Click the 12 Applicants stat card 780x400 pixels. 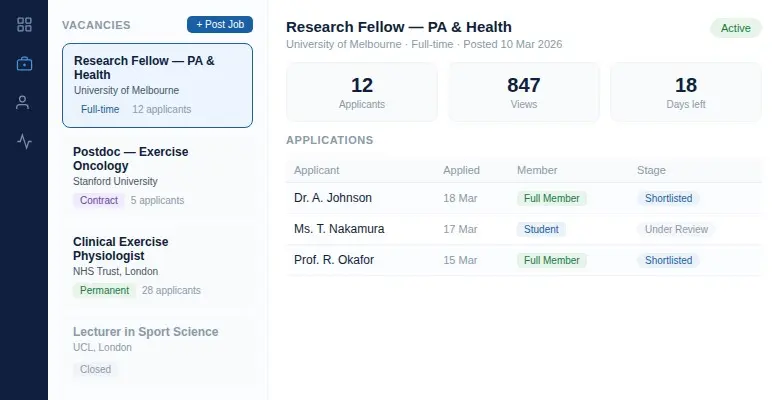pos(362,92)
